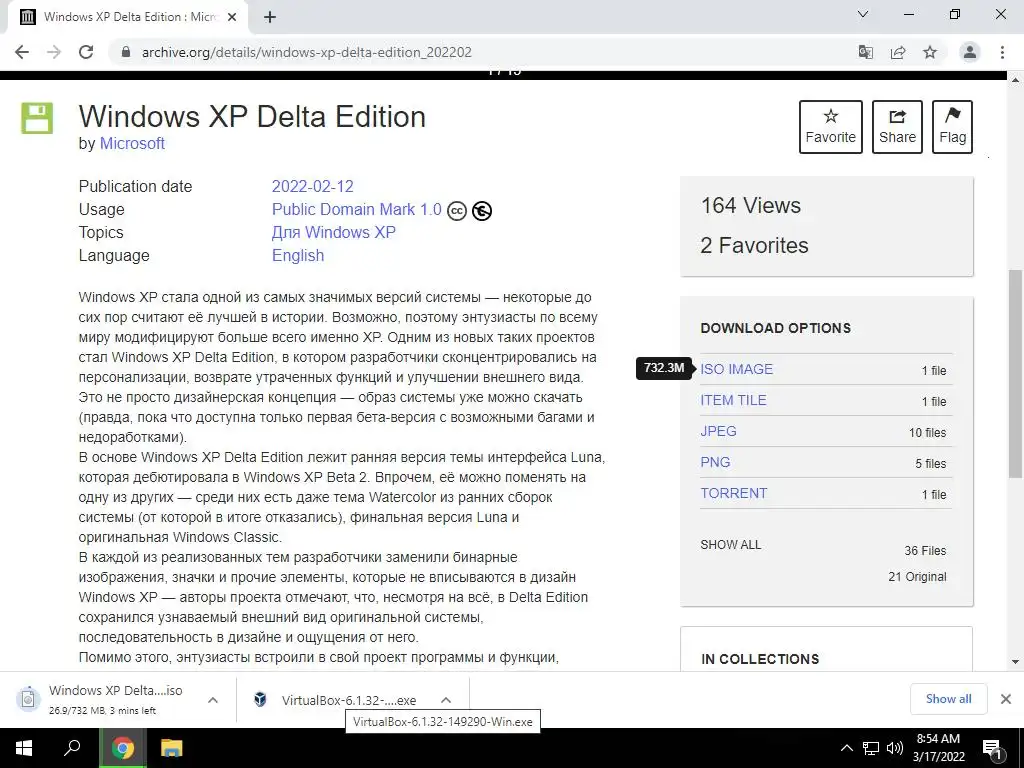Click the 164 Views text
Screen dimensions: 1024x768
(751, 206)
